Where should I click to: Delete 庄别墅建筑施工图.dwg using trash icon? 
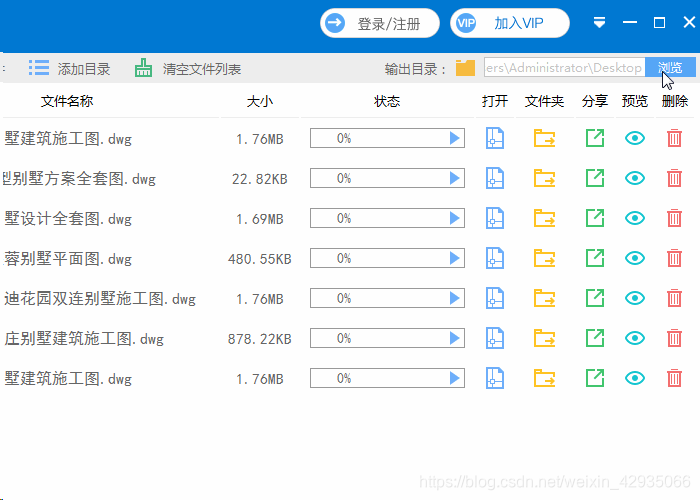(675, 338)
